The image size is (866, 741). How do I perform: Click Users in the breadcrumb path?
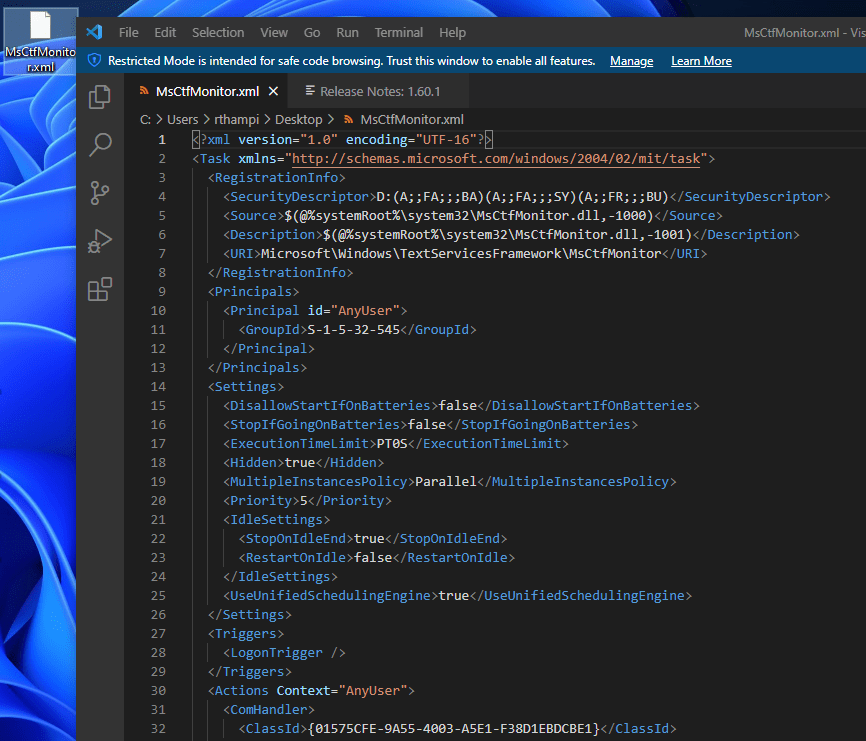coord(182,119)
